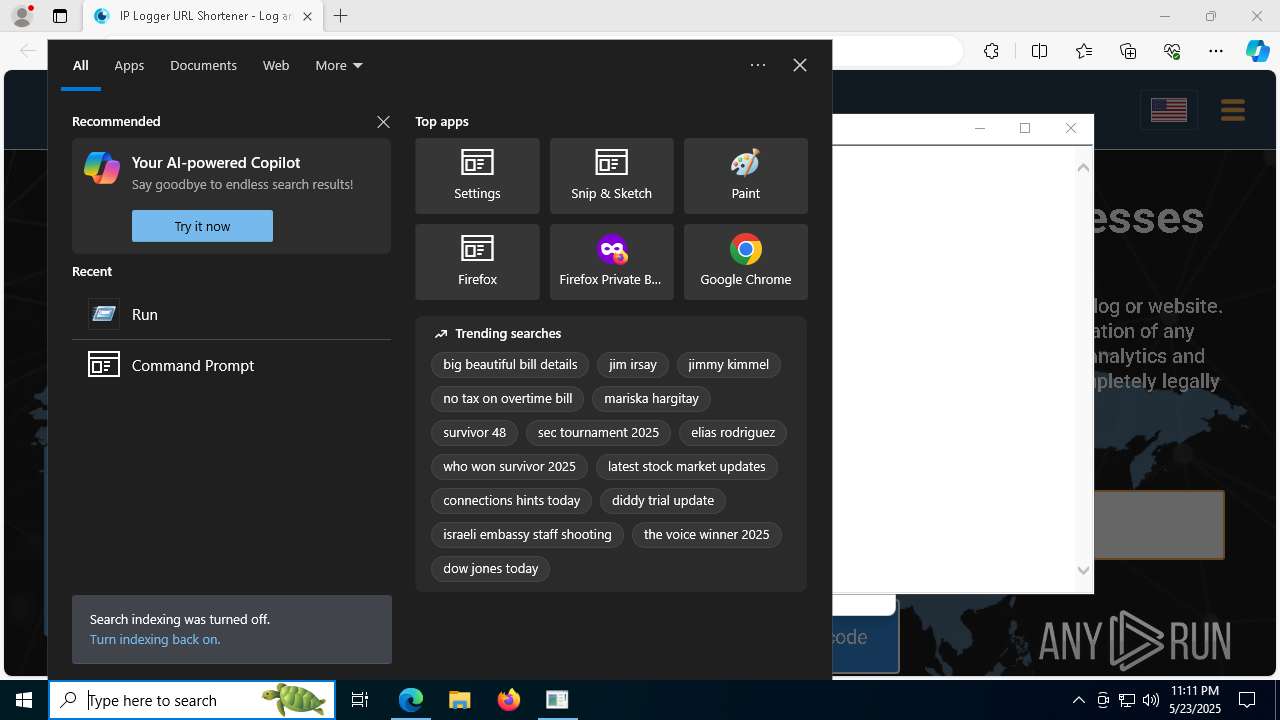Select 'connections hints today' trend

(512, 501)
